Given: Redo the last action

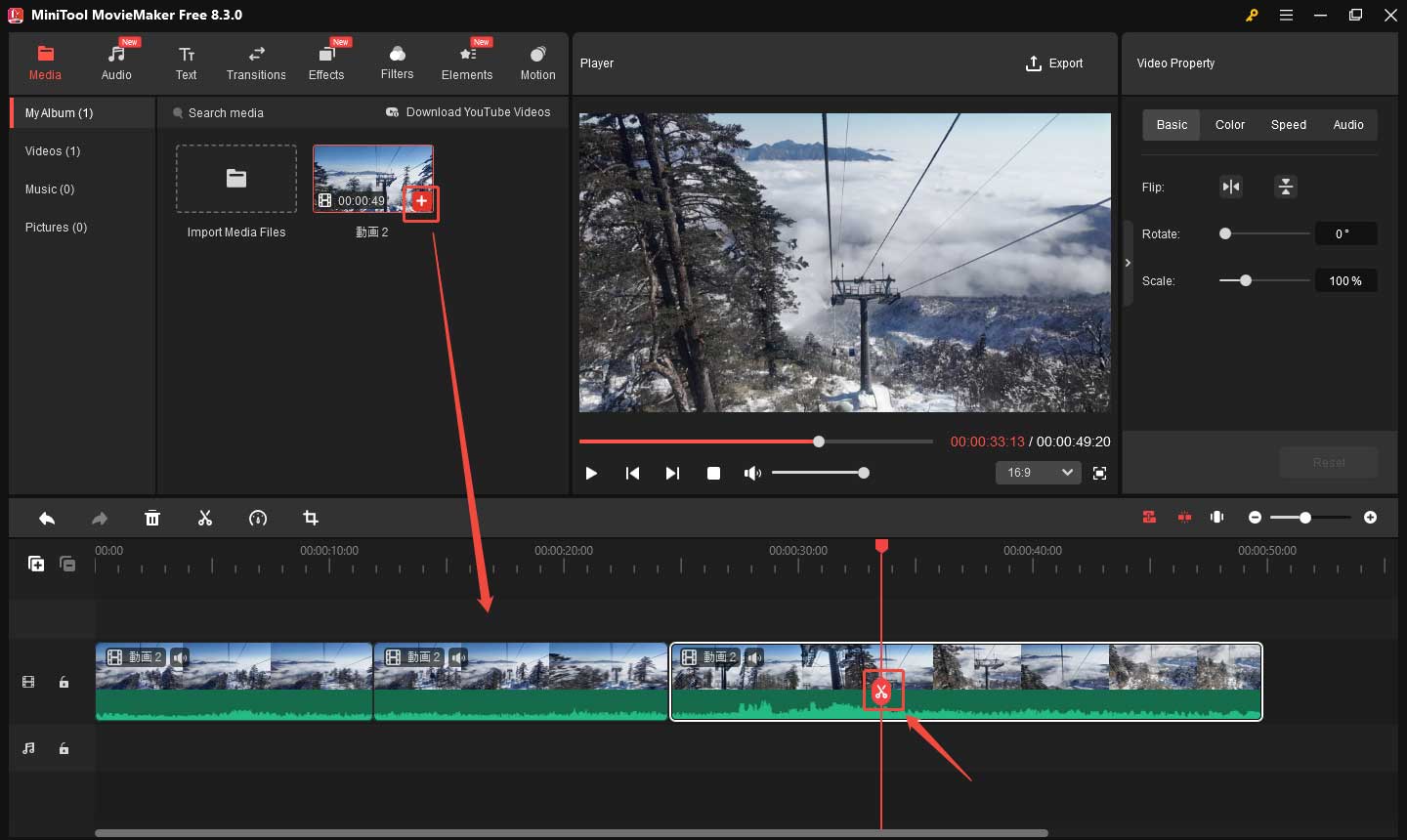Looking at the screenshot, I should [x=100, y=518].
